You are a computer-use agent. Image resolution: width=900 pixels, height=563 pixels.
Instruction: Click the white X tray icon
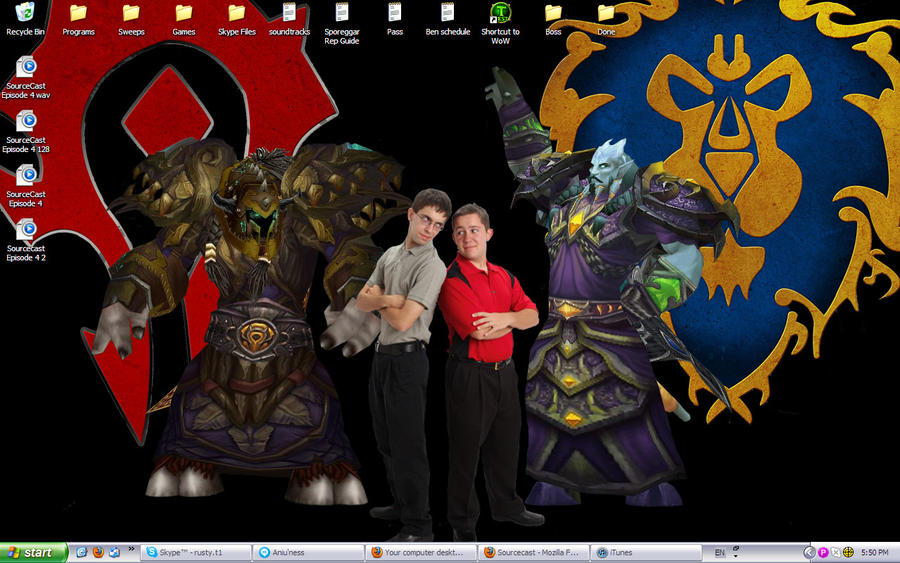point(836,552)
